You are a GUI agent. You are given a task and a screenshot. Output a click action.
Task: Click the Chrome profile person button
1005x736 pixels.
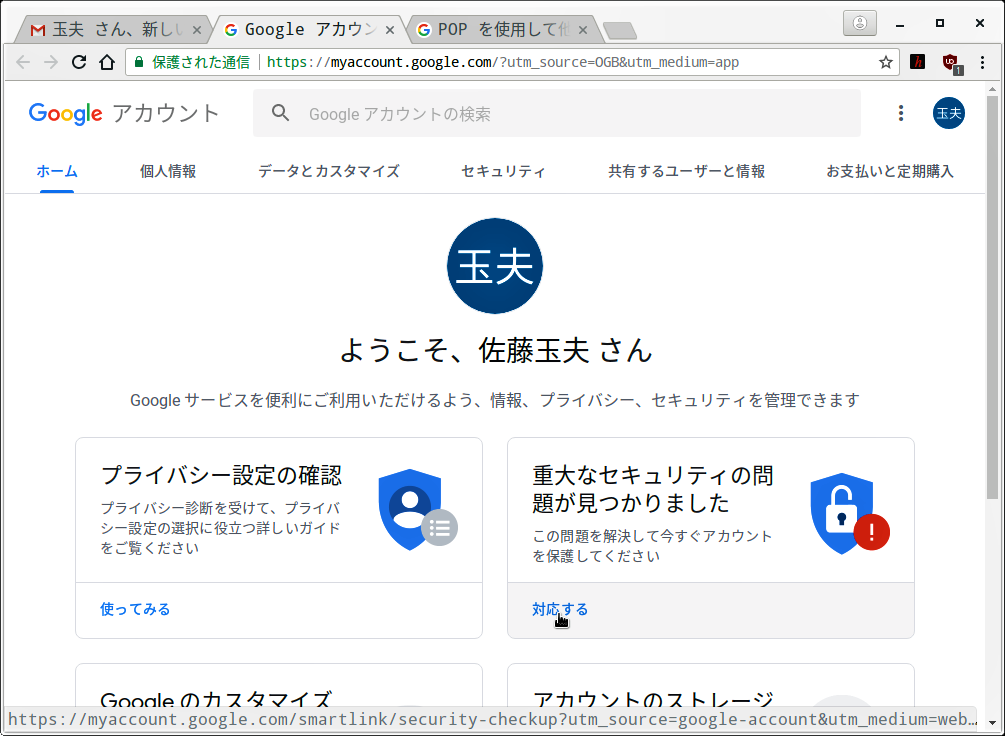pyautogui.click(x=860, y=24)
